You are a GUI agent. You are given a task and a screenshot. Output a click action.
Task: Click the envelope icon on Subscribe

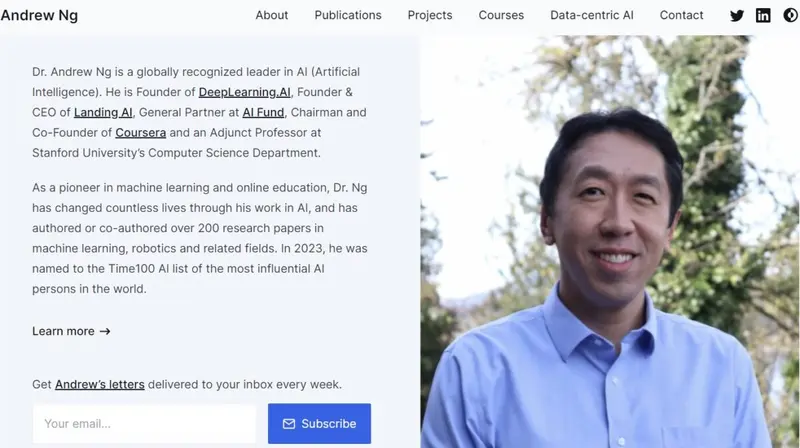click(289, 424)
